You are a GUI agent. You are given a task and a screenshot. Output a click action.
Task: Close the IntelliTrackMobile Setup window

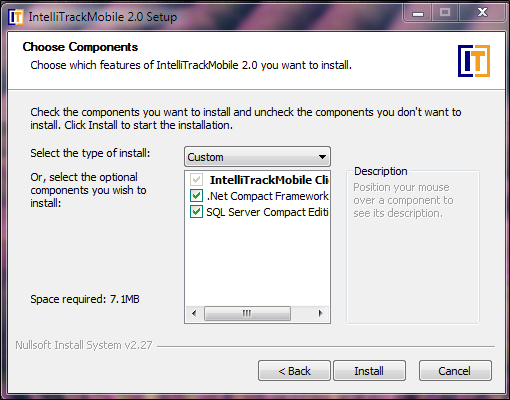(482, 13)
